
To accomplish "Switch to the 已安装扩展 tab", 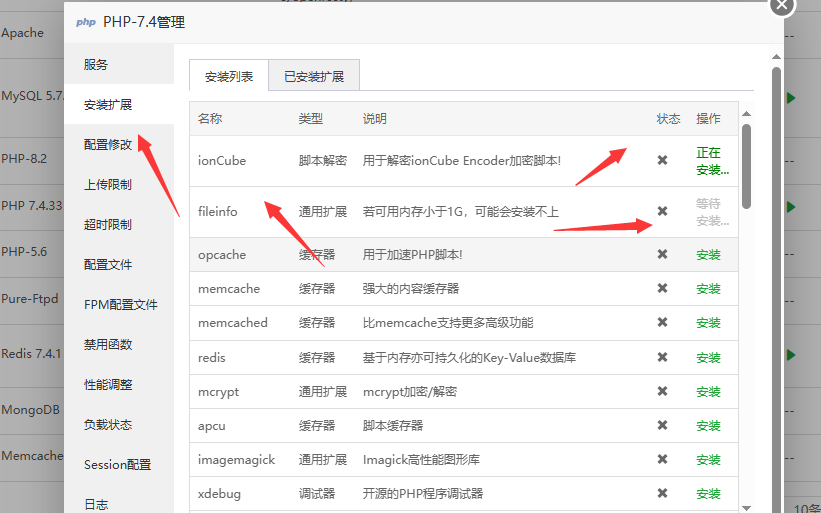I will [x=313, y=76].
